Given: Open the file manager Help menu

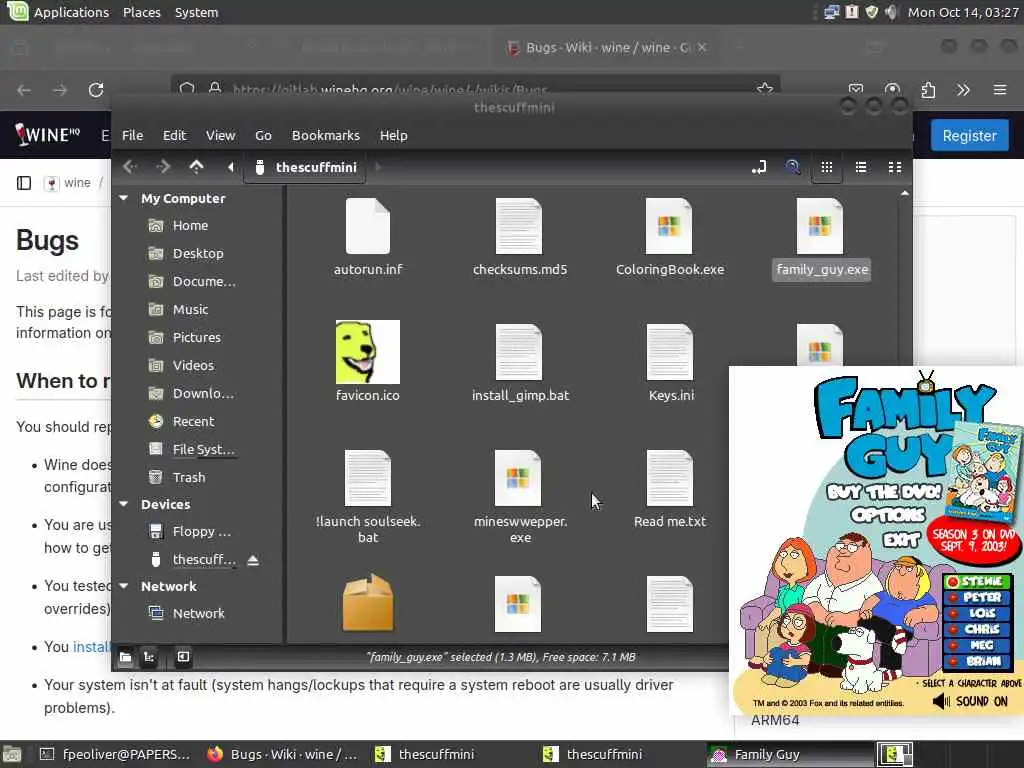Looking at the screenshot, I should click(394, 135).
